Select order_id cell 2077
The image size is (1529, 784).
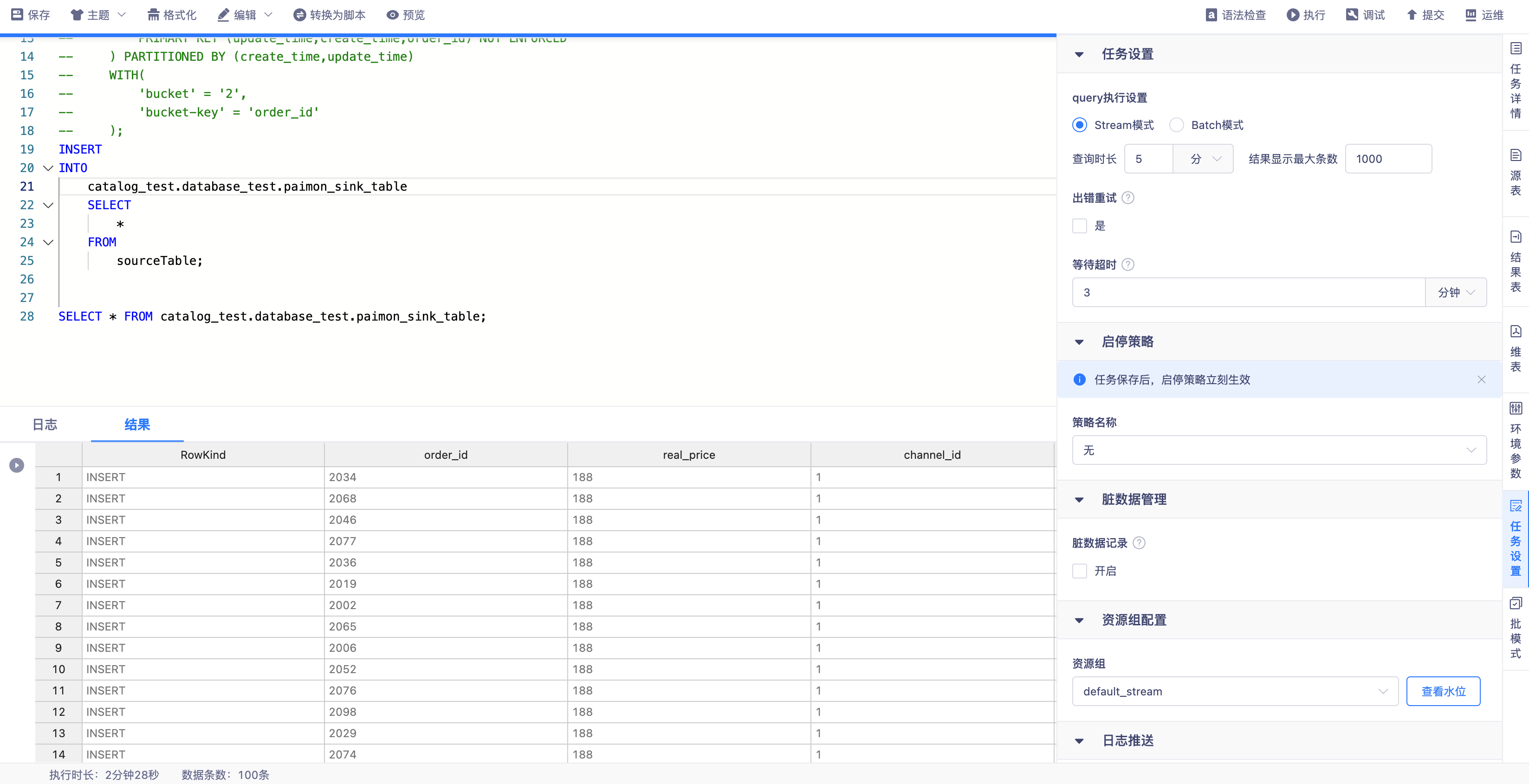tap(446, 541)
